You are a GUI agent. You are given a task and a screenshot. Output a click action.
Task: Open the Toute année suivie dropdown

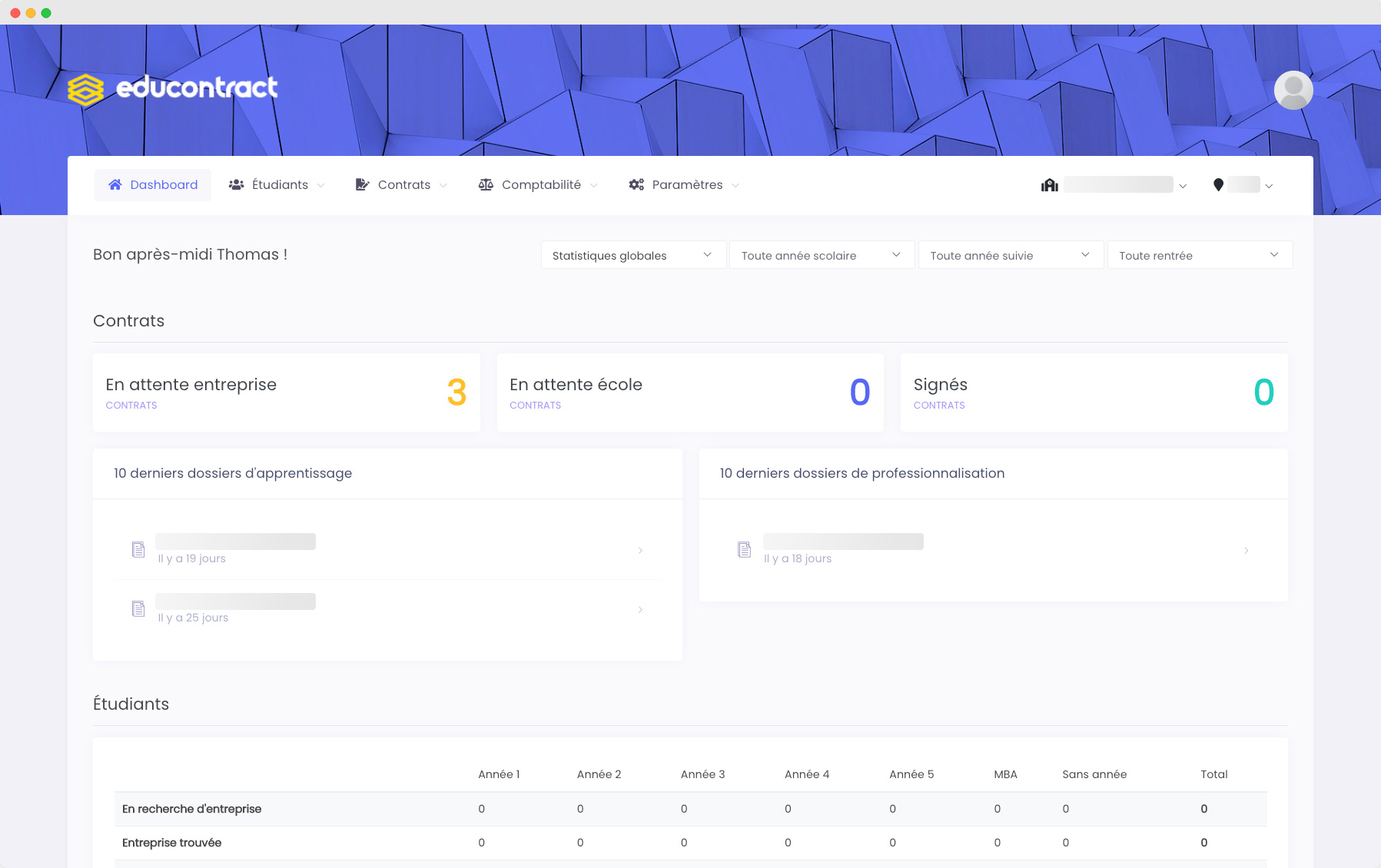[1011, 255]
